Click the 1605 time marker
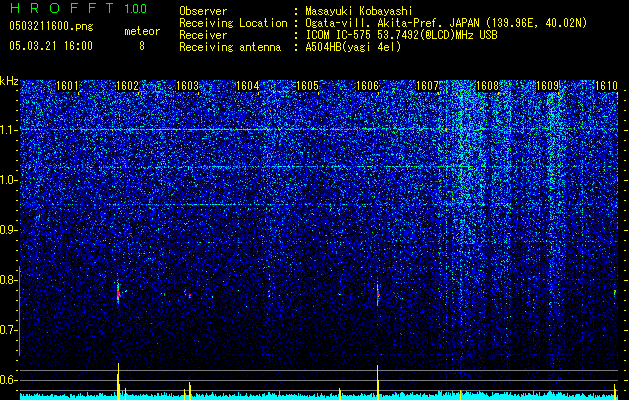Image resolution: width=629 pixels, height=400 pixels. pyautogui.click(x=307, y=86)
